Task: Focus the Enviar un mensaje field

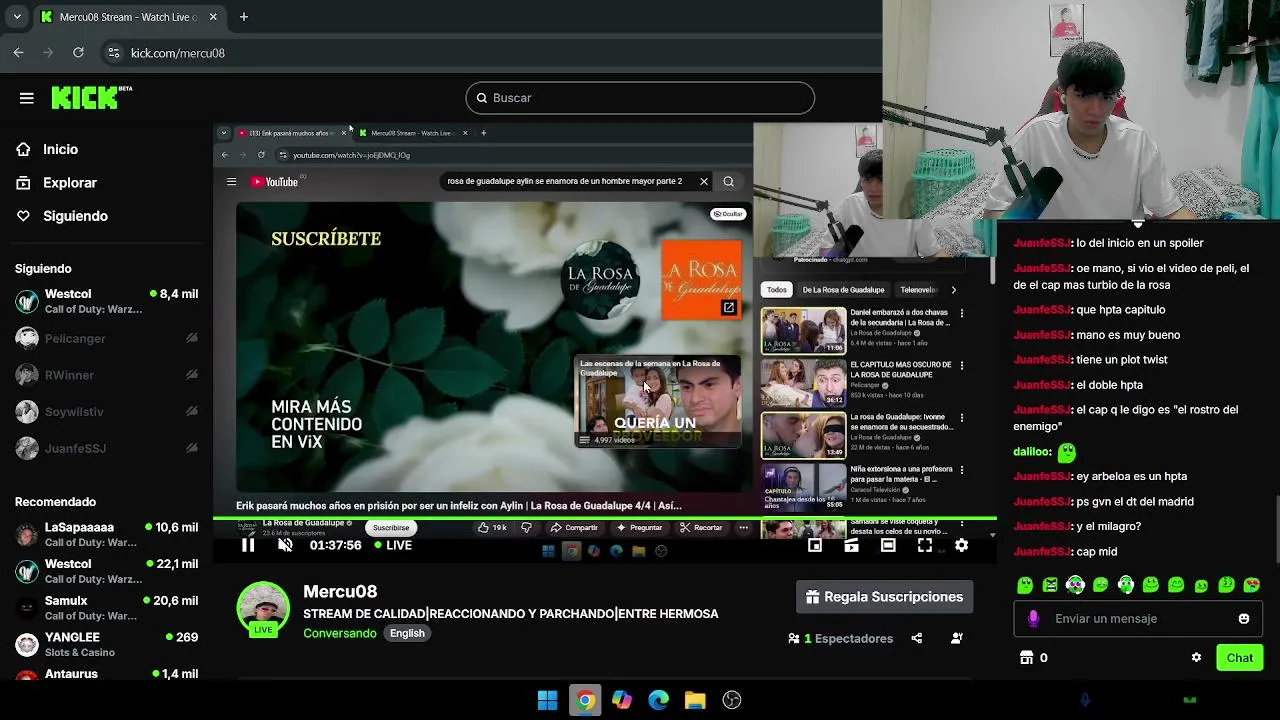Action: point(1138,619)
